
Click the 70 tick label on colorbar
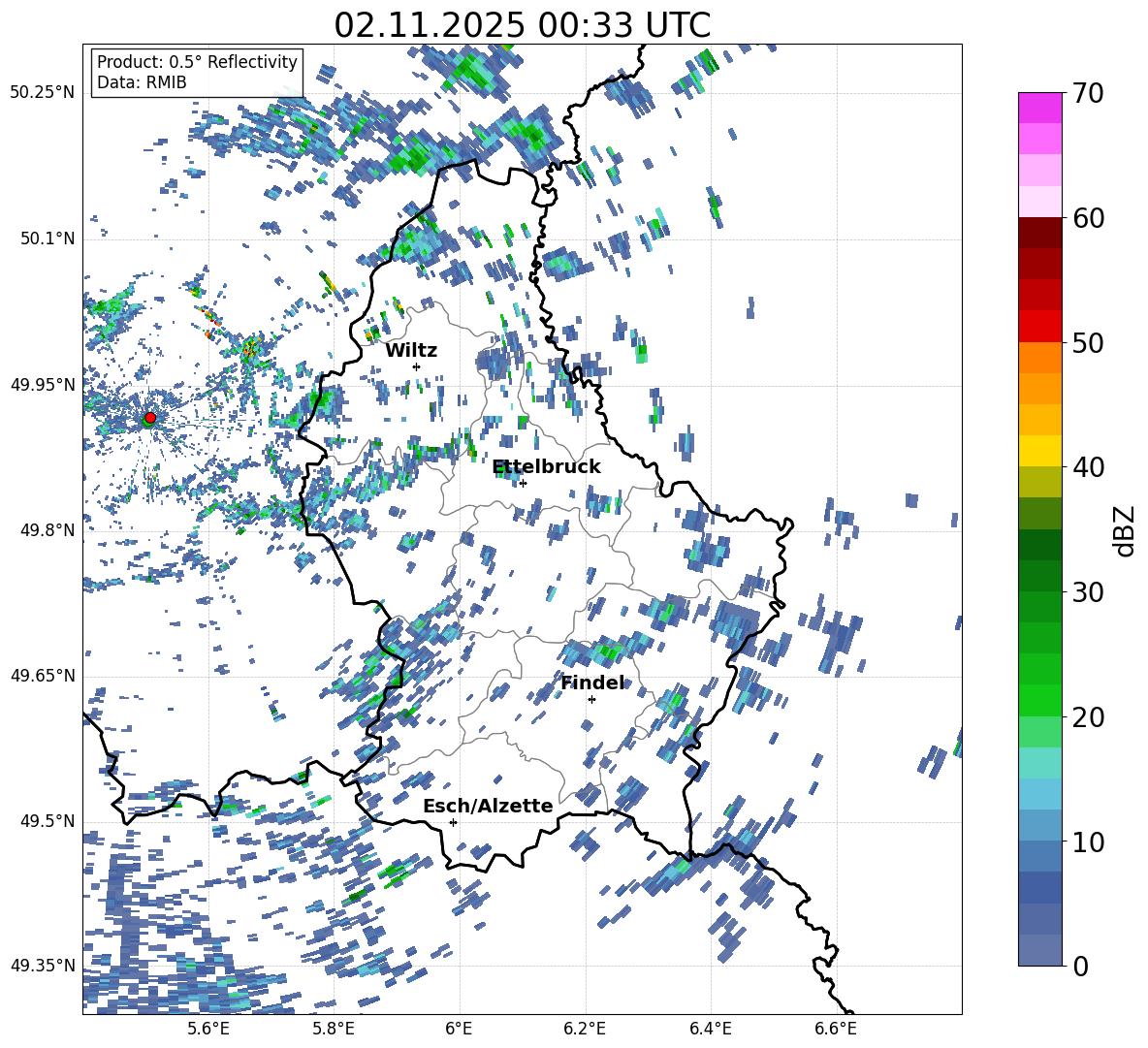pos(1089,93)
